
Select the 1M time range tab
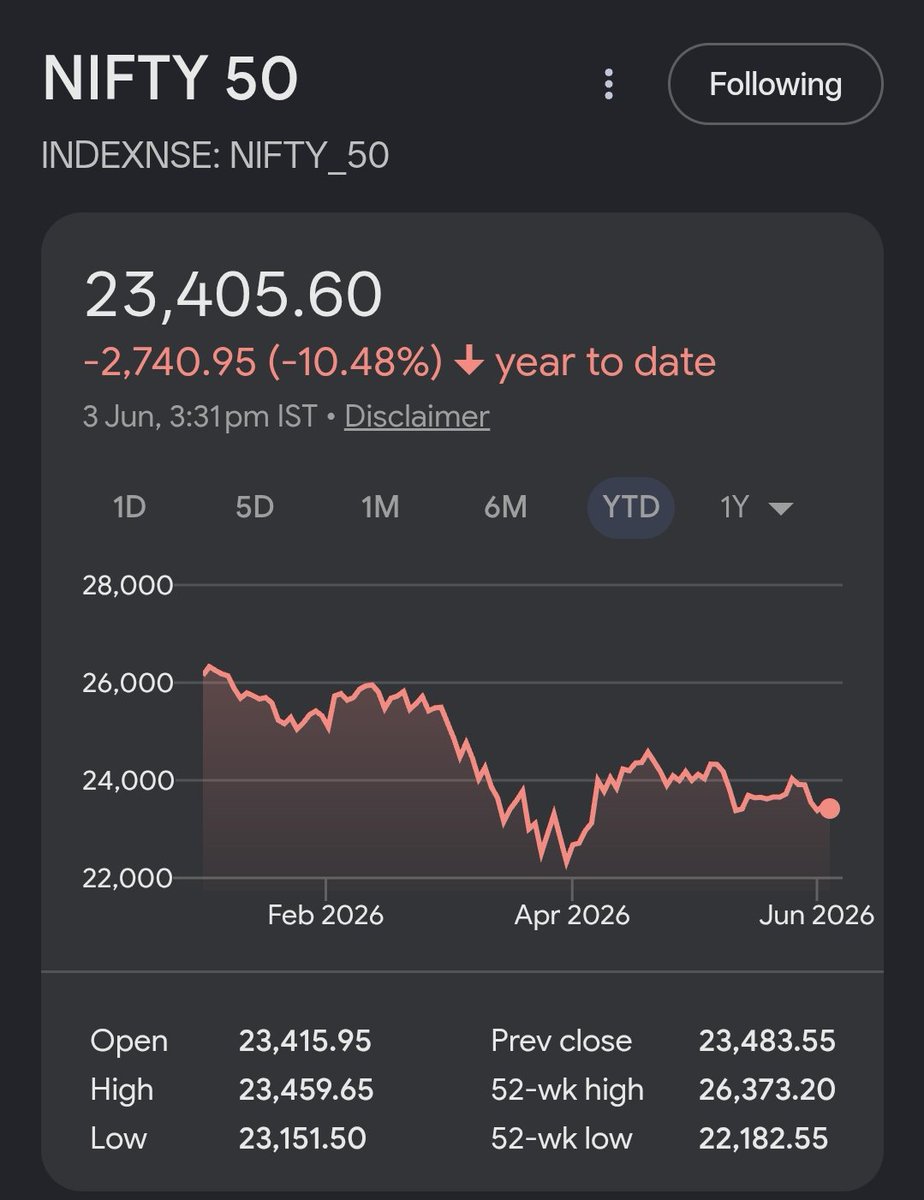pyautogui.click(x=380, y=508)
